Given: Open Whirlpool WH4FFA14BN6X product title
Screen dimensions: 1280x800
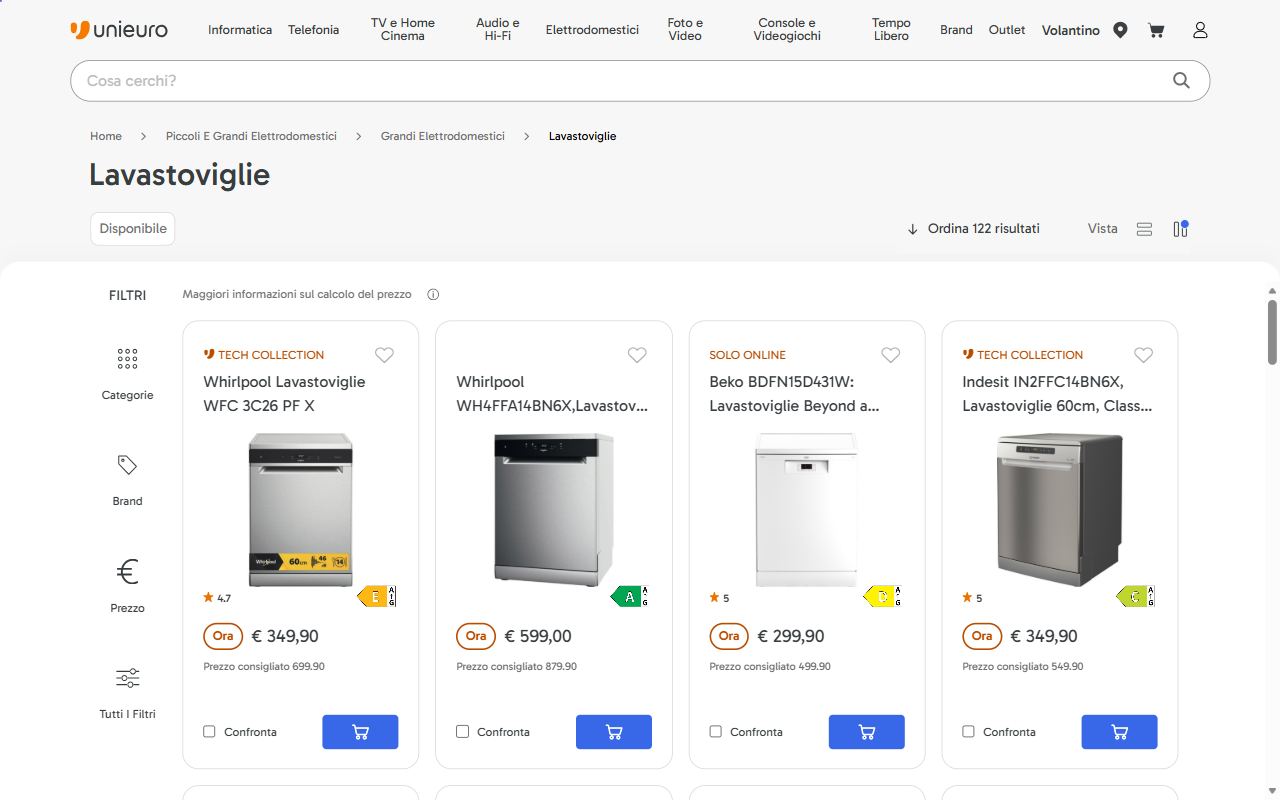Looking at the screenshot, I should pos(552,394).
